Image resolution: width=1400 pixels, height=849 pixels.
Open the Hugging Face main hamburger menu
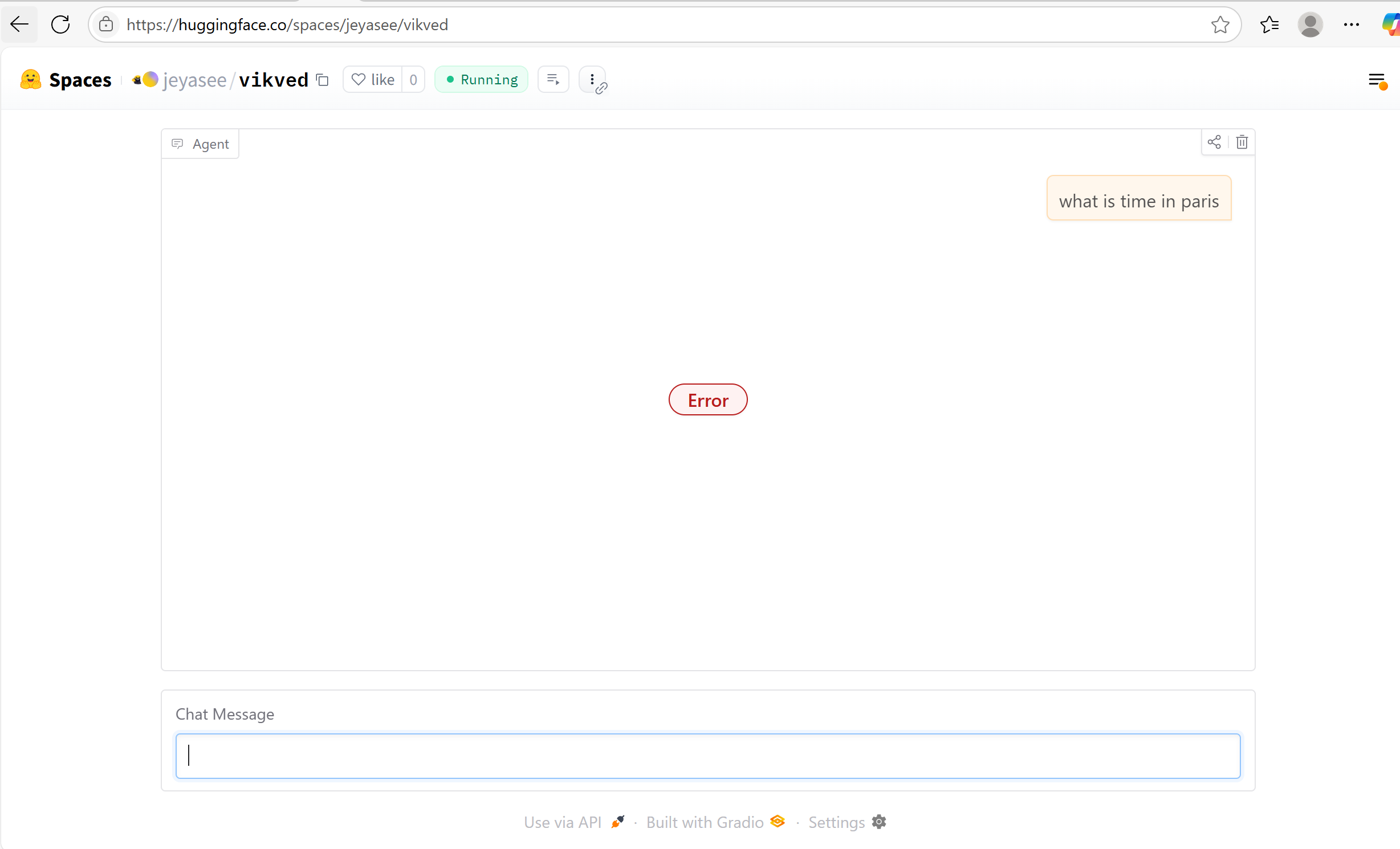click(1377, 80)
